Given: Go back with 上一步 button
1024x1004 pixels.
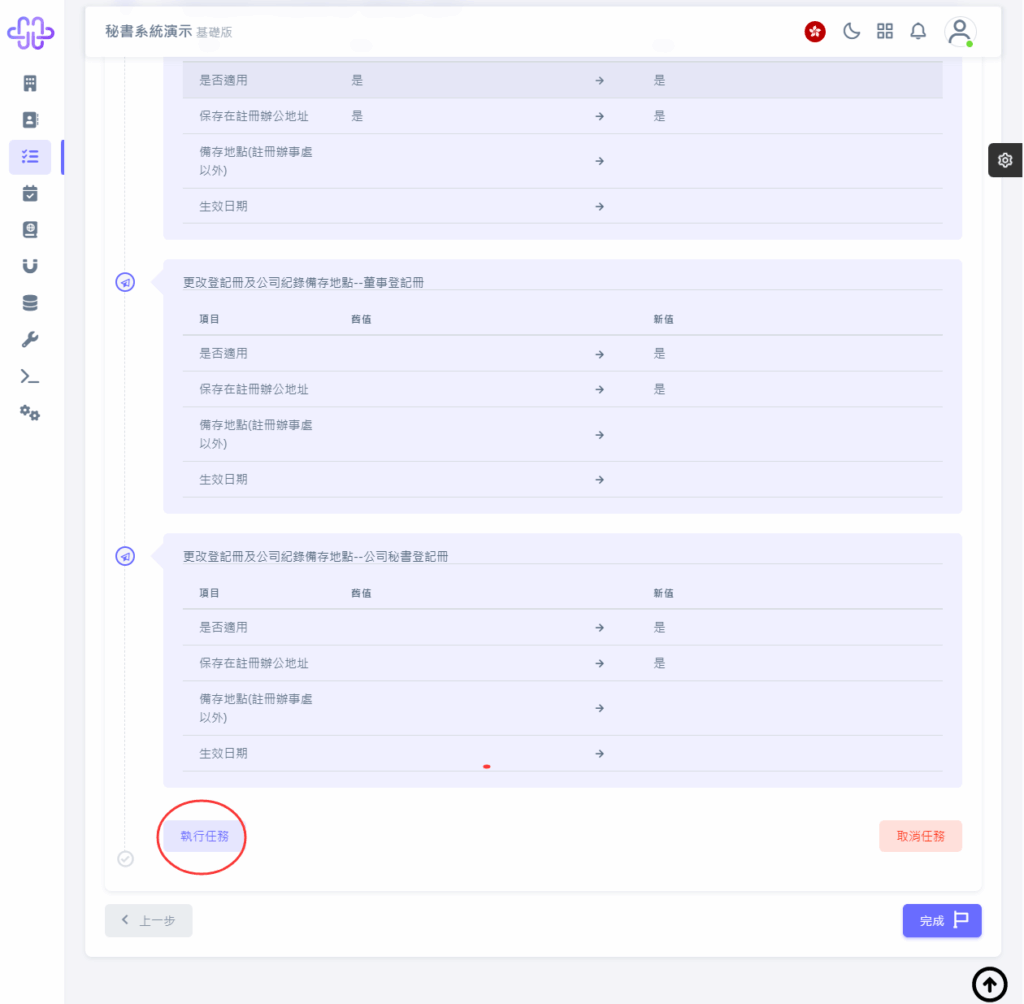Looking at the screenshot, I should pyautogui.click(x=149, y=920).
